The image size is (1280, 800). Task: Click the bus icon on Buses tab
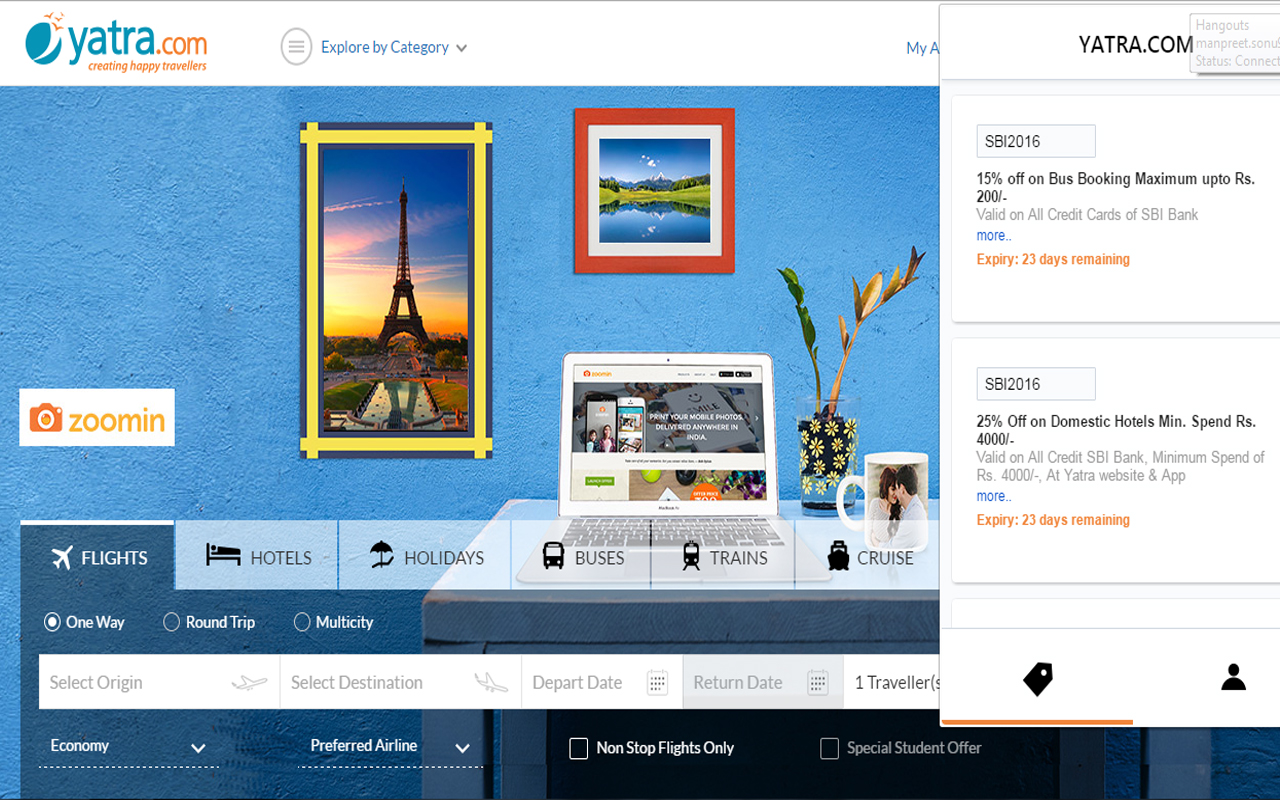pos(553,555)
